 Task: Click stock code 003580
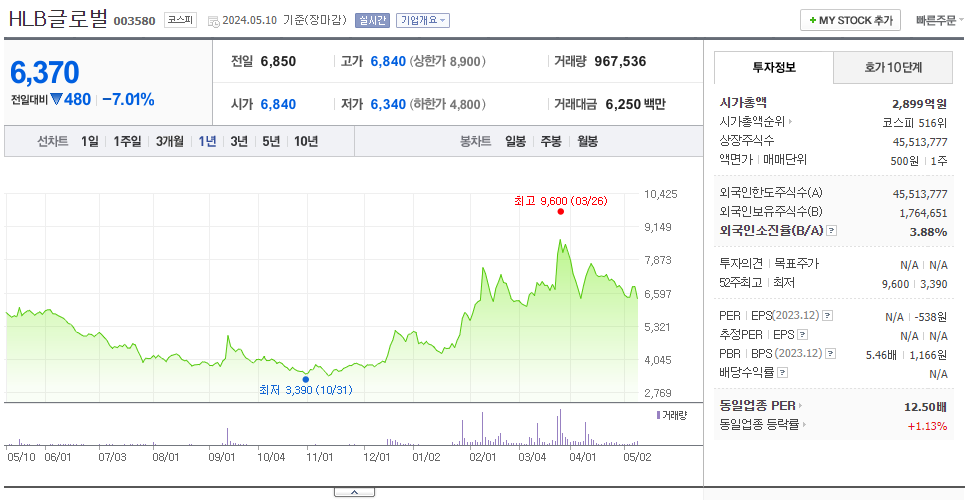click(x=135, y=22)
